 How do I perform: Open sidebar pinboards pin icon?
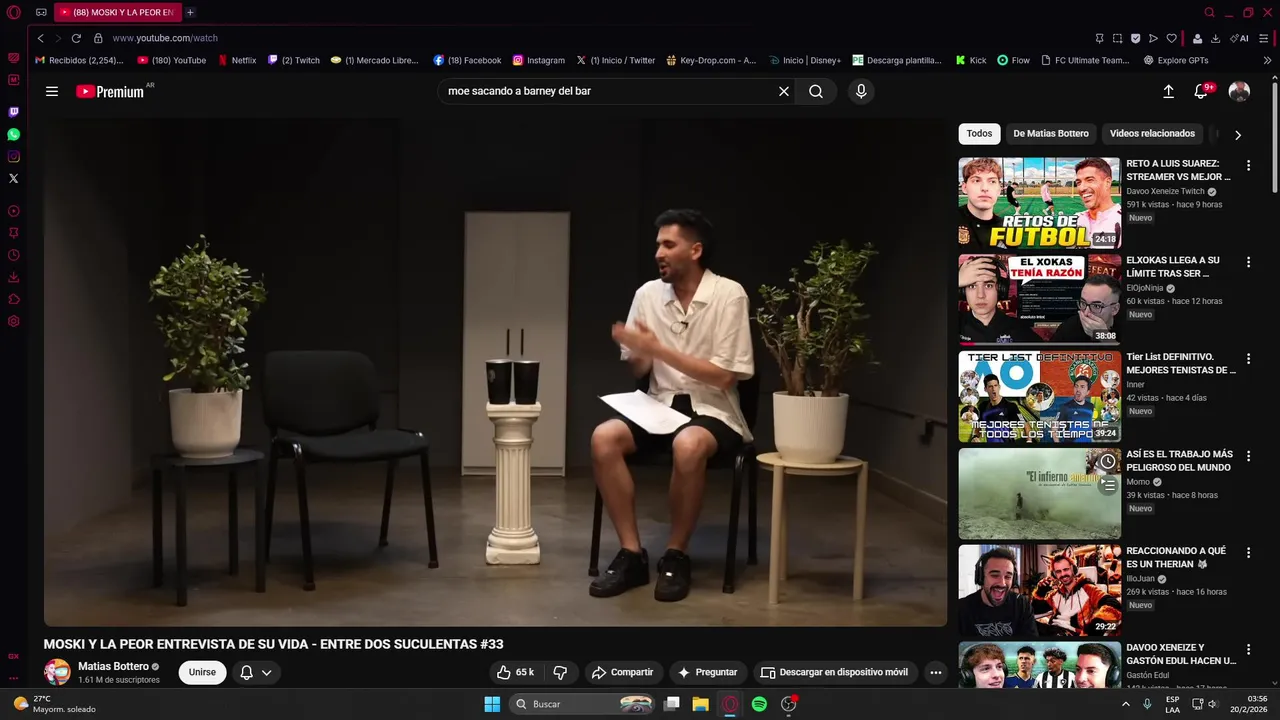tap(13, 233)
